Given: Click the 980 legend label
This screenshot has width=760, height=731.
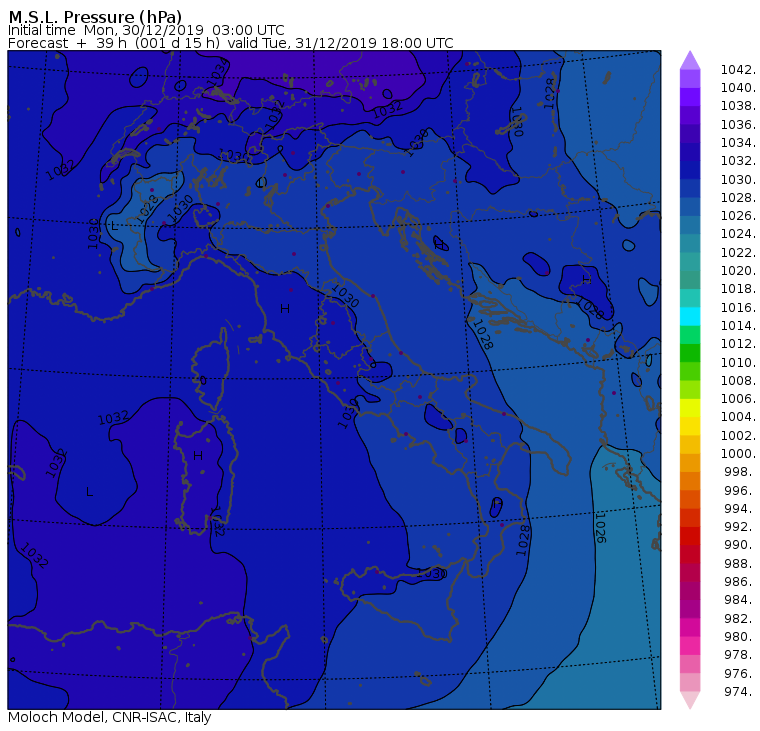Looking at the screenshot, I should coord(740,636).
